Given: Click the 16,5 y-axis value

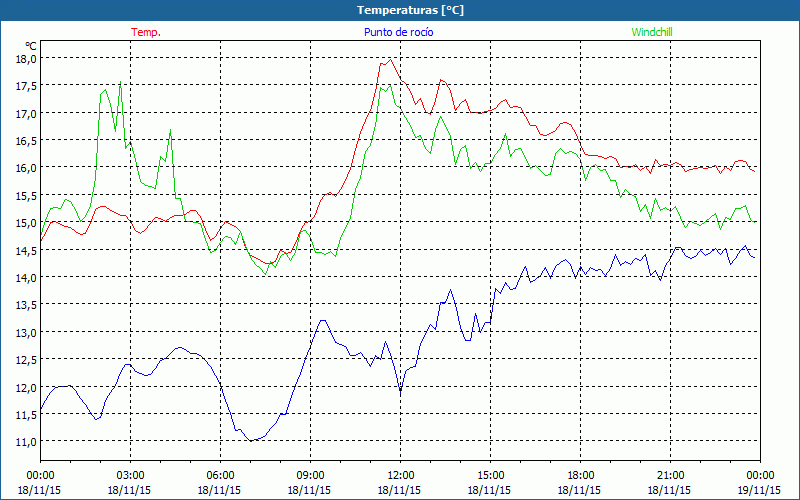Looking at the screenshot, I should click(26, 140).
